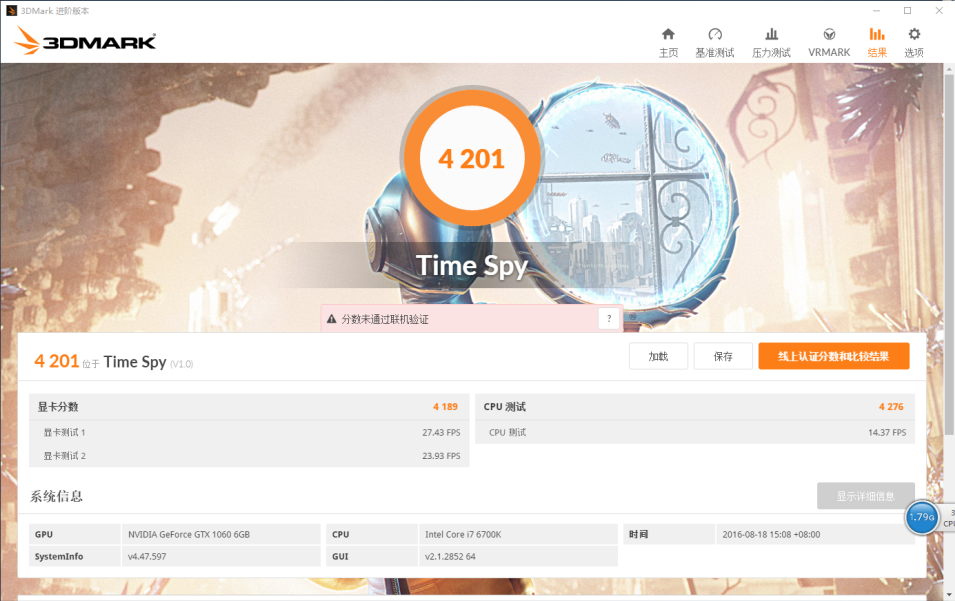This screenshot has width=955, height=601.
Task: Click the scrollbar down arrow
Action: (949, 595)
